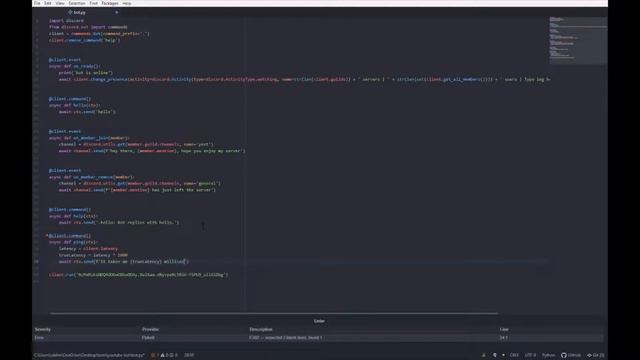Click the Python file icon on the tab
Viewport: 640px width, 360px height.
click(x=70, y=13)
